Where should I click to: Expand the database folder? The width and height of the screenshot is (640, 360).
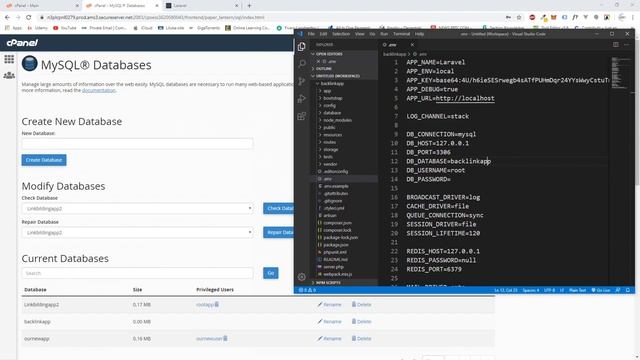[331, 113]
